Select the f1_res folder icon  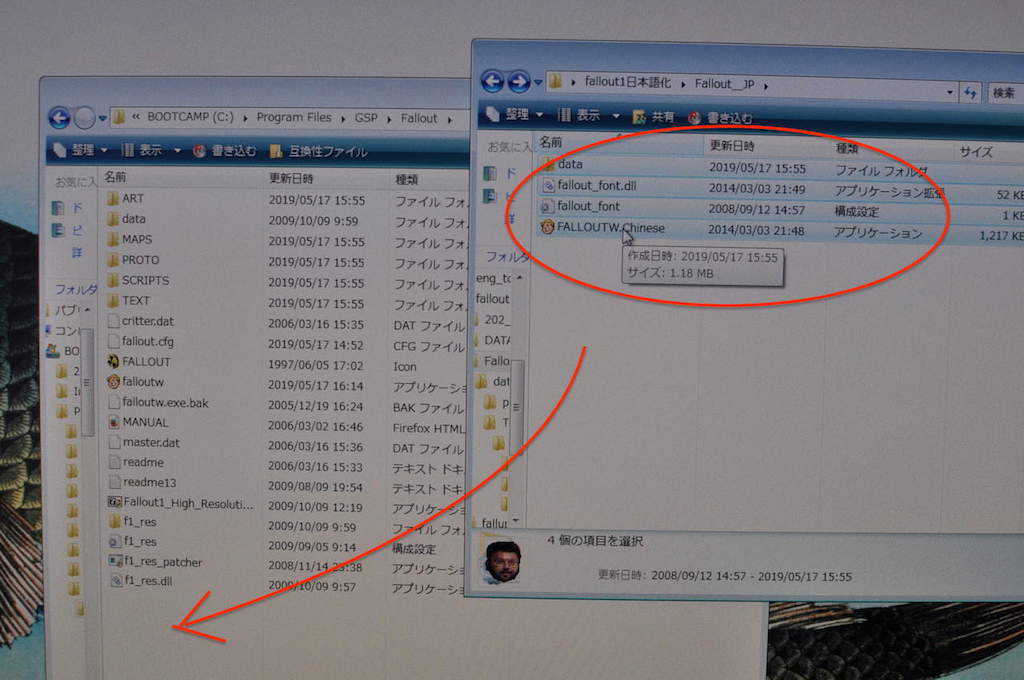(x=115, y=521)
